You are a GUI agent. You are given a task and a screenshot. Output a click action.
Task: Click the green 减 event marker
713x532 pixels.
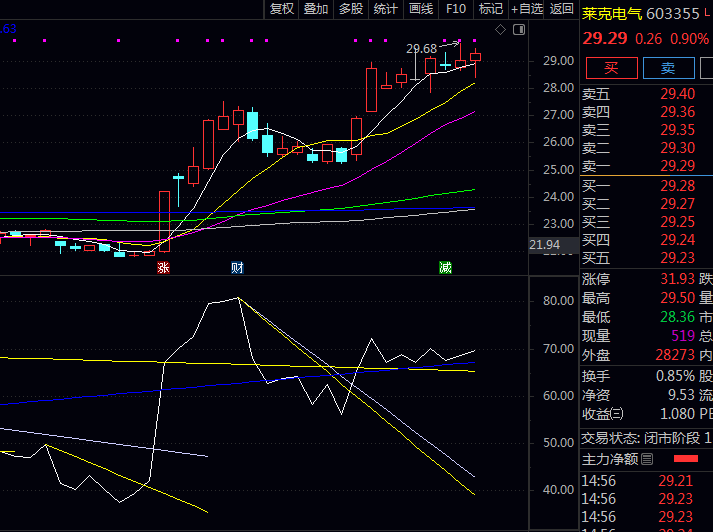tap(445, 268)
